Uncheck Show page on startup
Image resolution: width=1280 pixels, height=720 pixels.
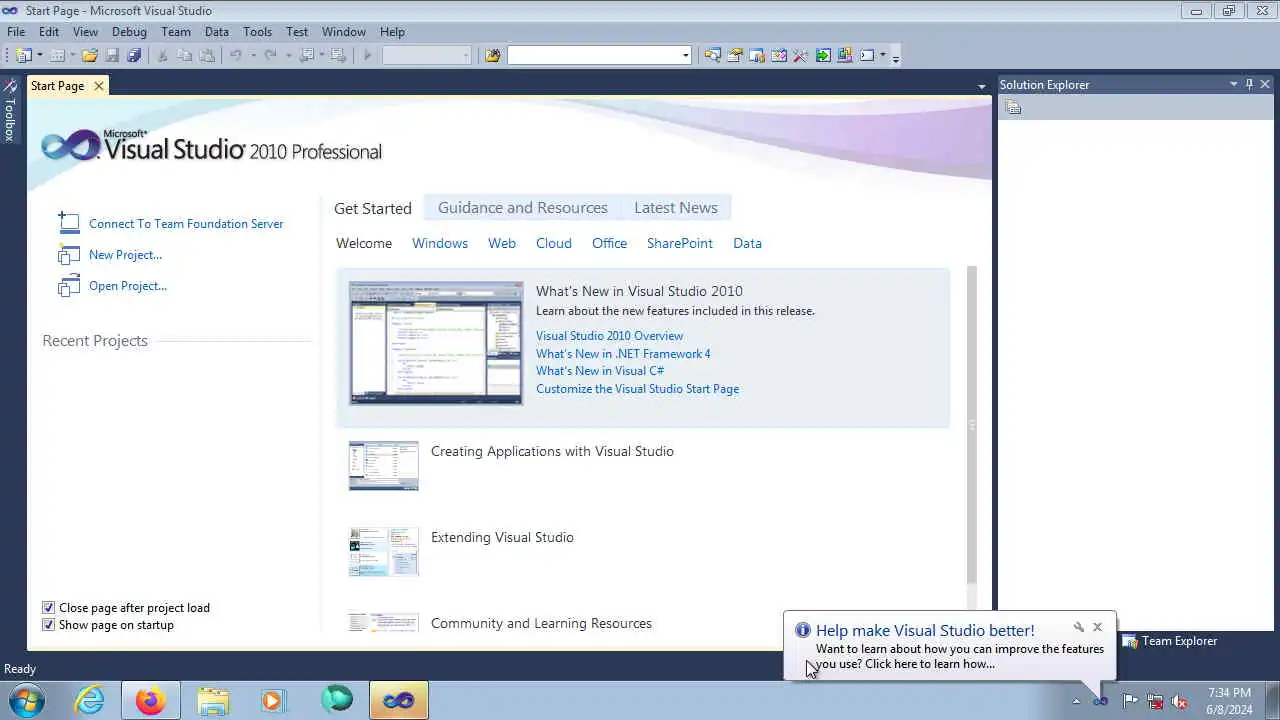coord(48,625)
